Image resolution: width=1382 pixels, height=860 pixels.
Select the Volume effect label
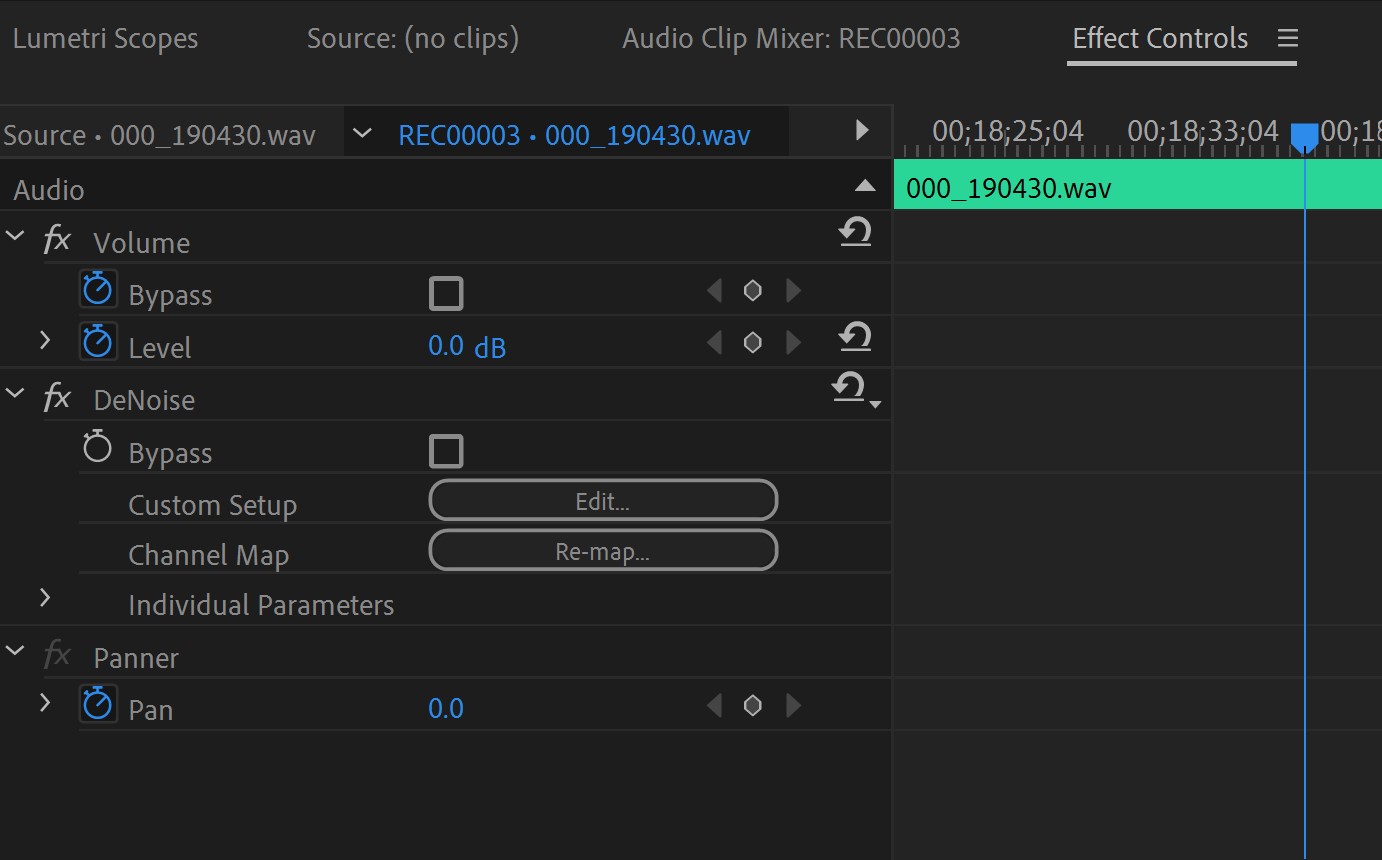tap(141, 243)
